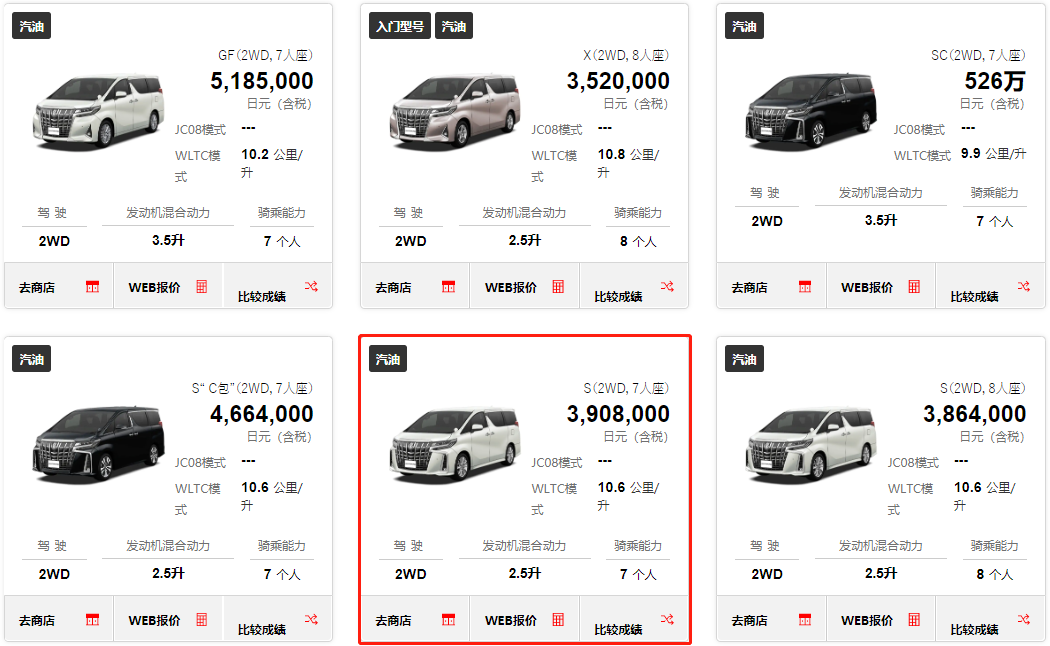Click the store icon on the GF card

pos(93,287)
